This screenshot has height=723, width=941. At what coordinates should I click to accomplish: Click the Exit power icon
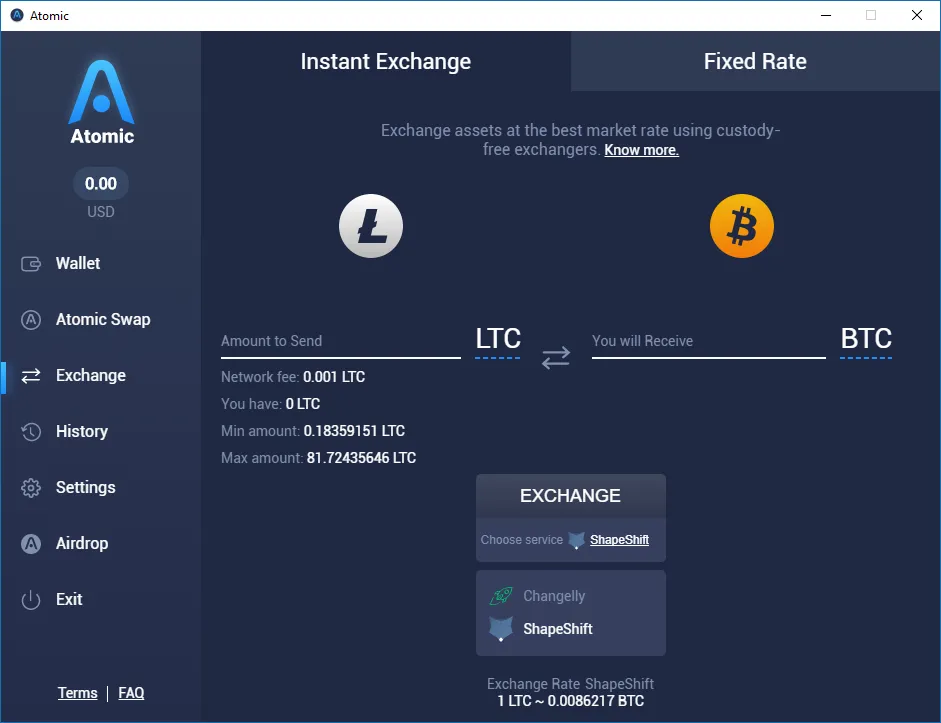31,599
